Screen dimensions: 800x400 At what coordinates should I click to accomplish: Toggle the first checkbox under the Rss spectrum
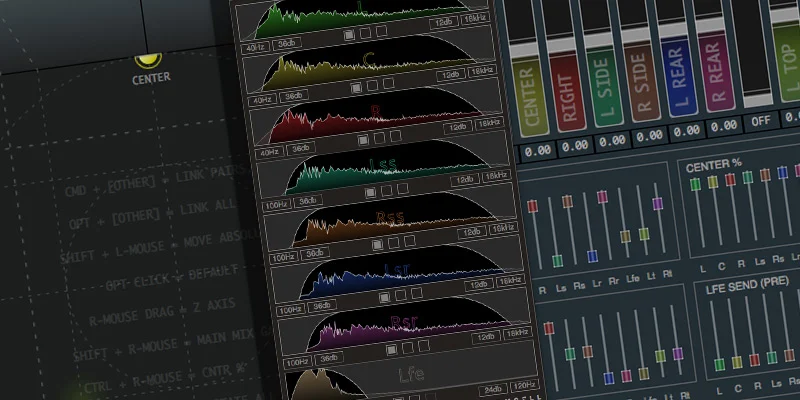click(378, 244)
